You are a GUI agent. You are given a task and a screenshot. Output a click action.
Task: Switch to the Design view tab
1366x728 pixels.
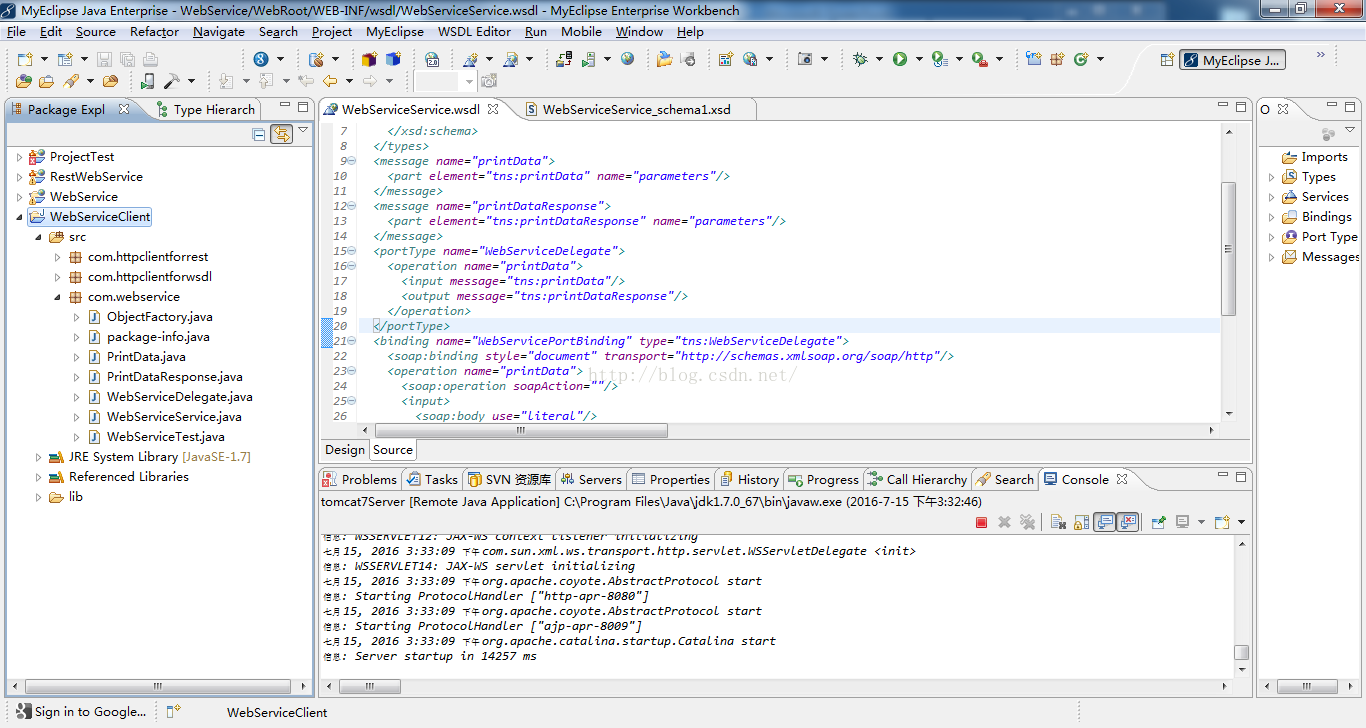click(x=345, y=450)
